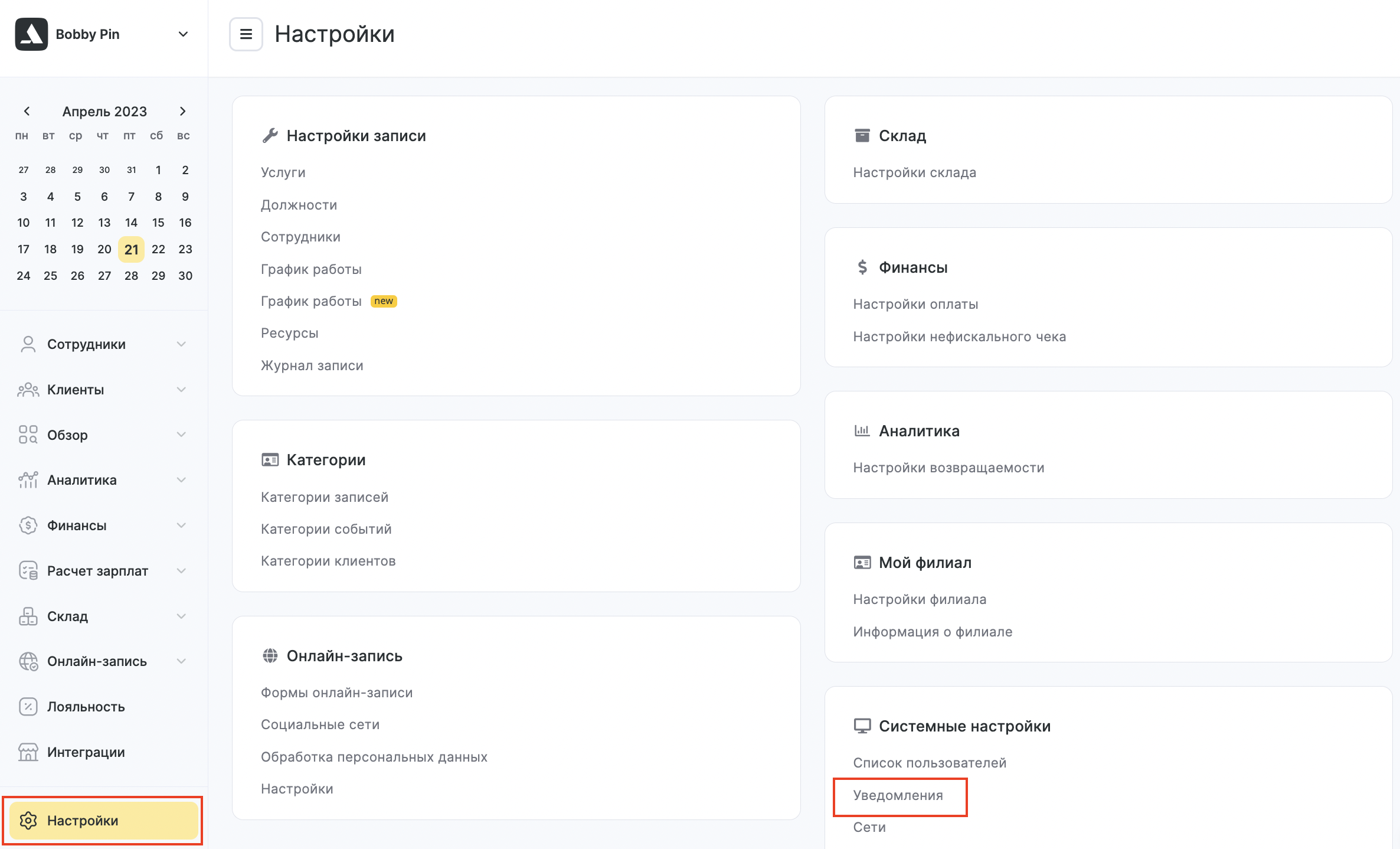Click the card icon next to Категории

click(270, 460)
